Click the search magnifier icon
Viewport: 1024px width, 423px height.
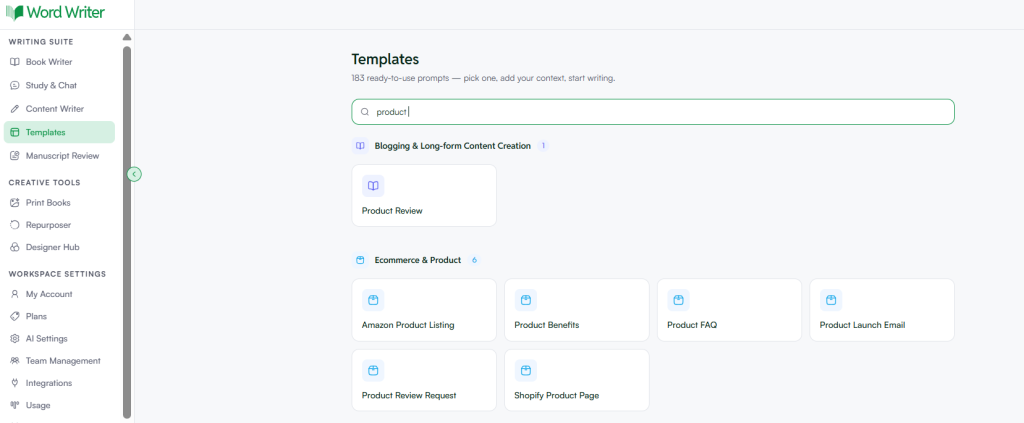point(365,112)
